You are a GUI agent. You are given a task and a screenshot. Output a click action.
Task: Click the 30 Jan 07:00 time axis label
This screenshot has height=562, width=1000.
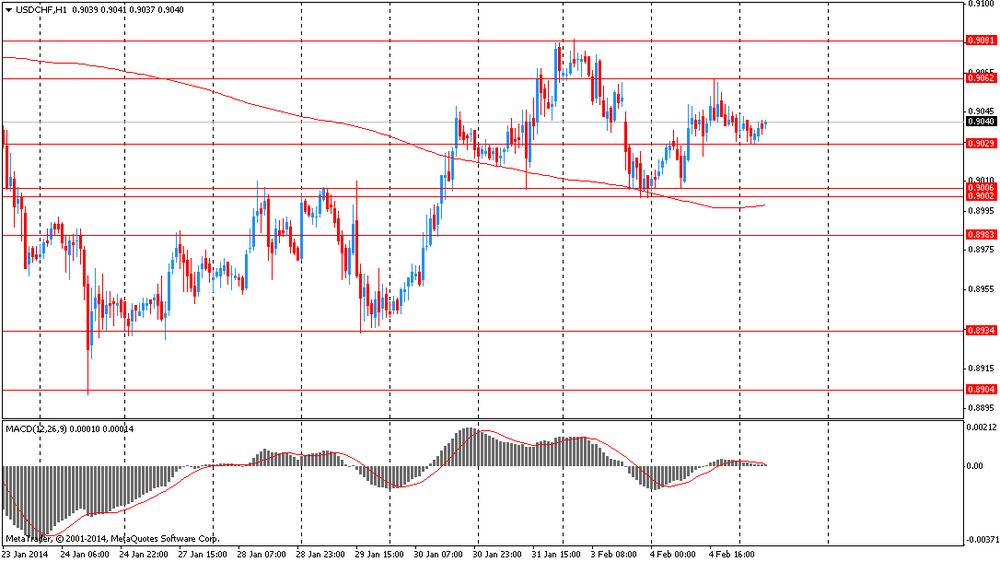(439, 552)
